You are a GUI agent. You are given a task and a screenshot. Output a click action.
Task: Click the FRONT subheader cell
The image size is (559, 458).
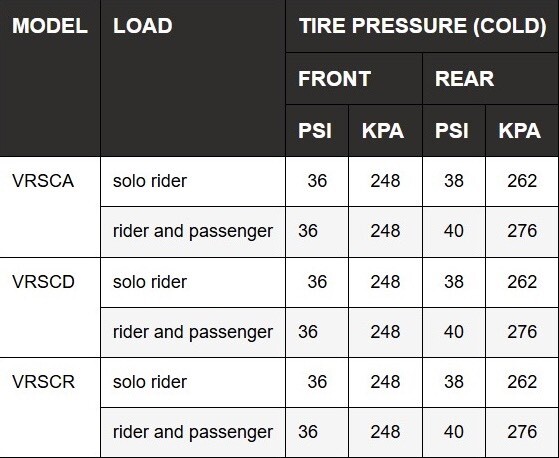[x=354, y=79]
